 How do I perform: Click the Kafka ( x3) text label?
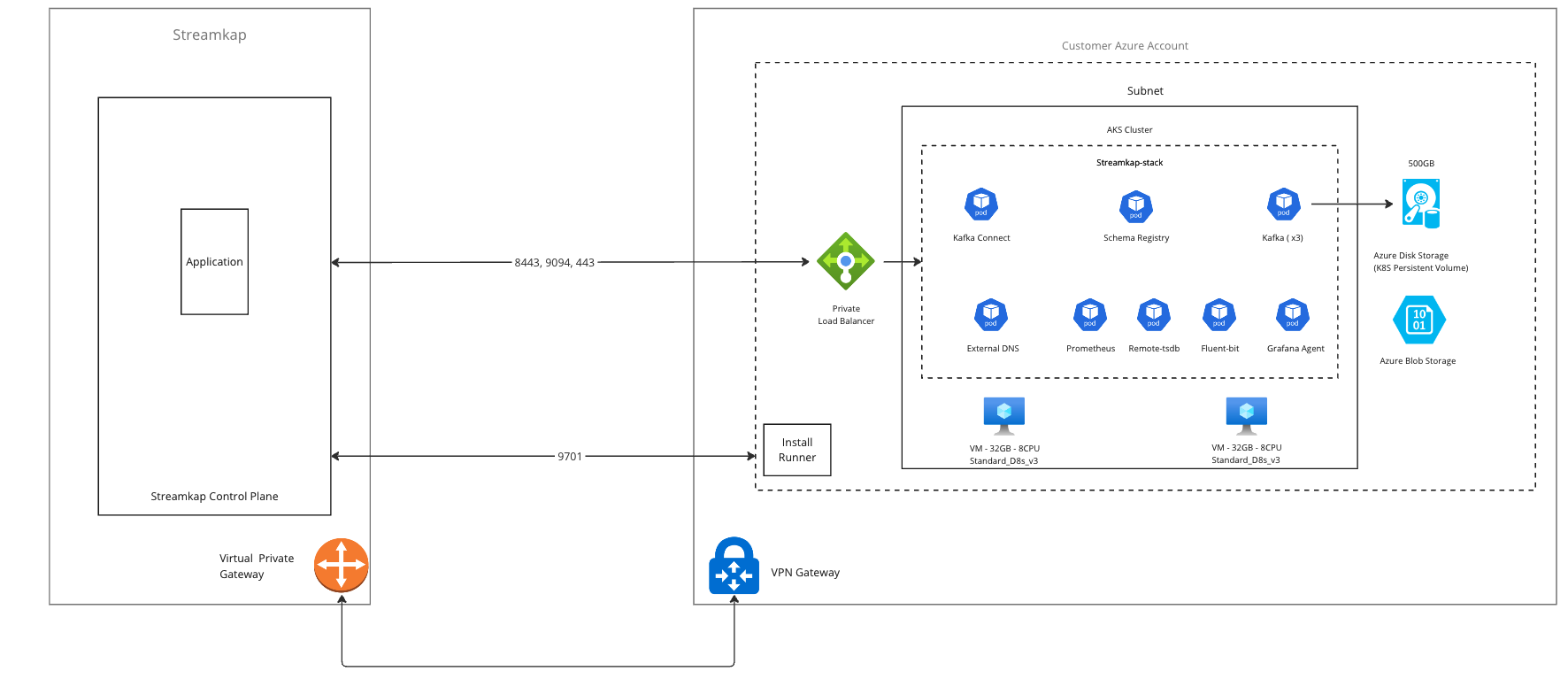tap(1282, 238)
